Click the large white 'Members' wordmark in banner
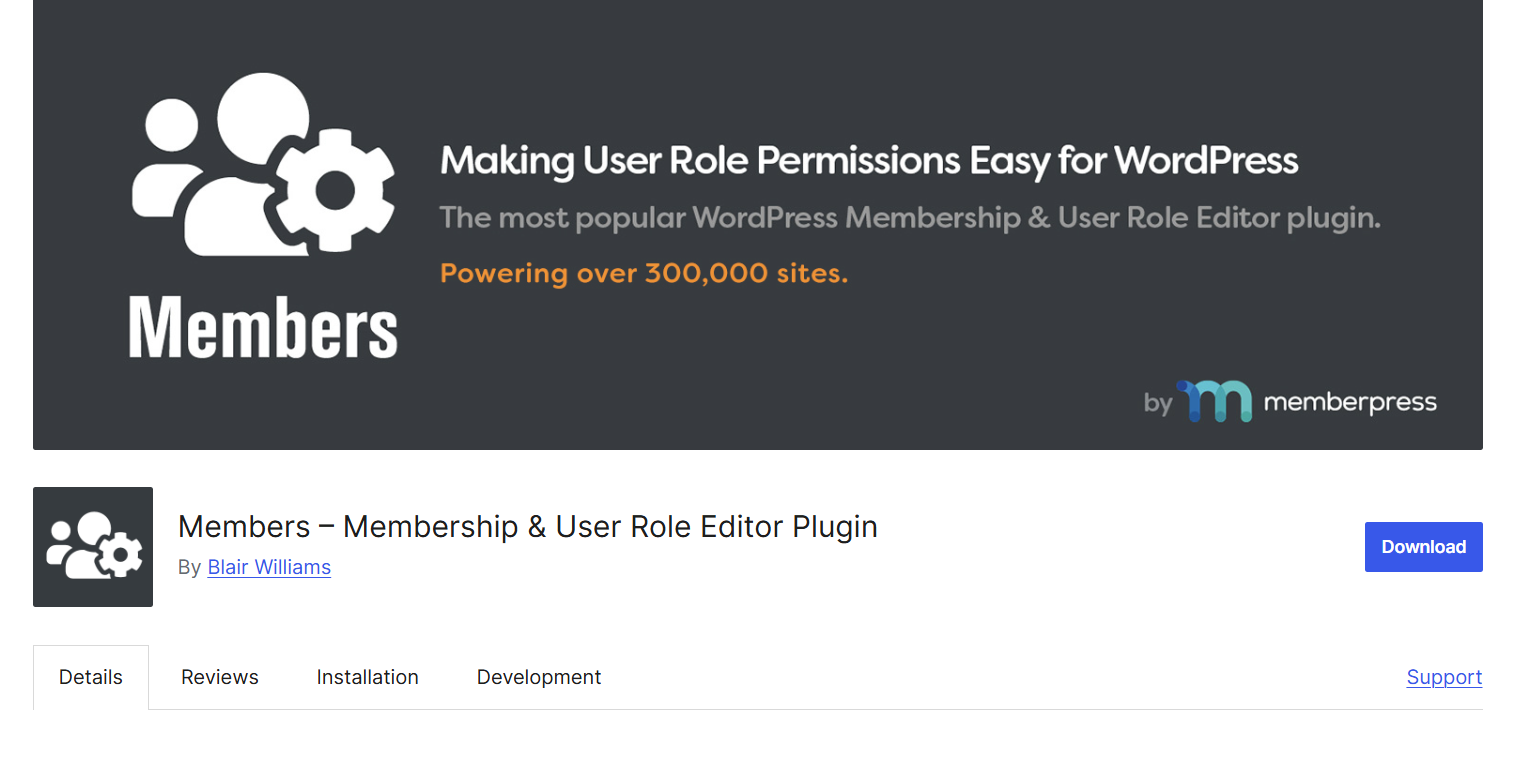1513x760 pixels. point(263,327)
